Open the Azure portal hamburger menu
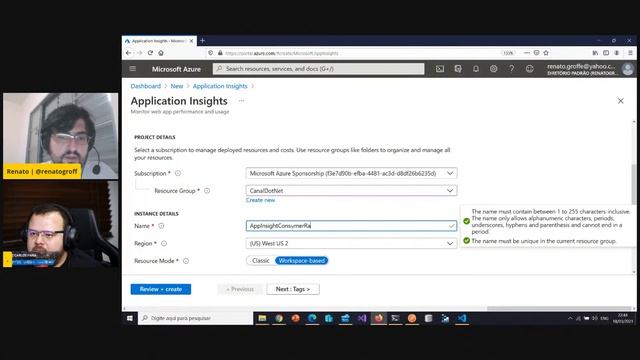Image resolution: width=640 pixels, height=360 pixels. click(133, 69)
